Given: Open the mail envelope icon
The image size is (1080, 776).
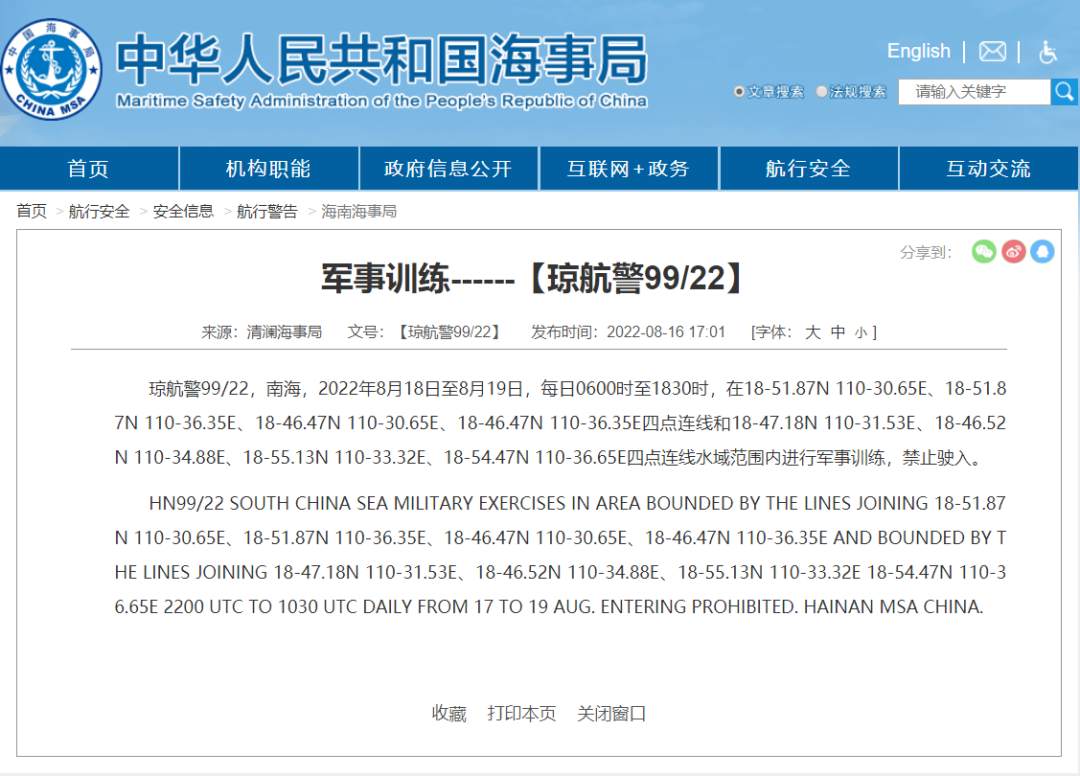Looking at the screenshot, I should click(993, 51).
